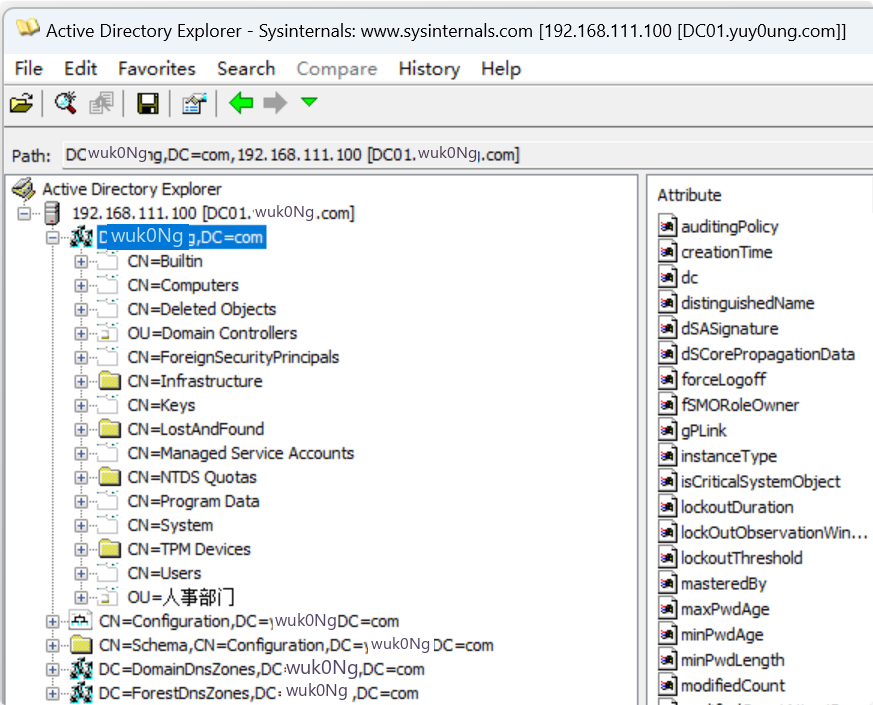Expand the CN=Computers node
The width and height of the screenshot is (873, 705).
tap(81, 286)
